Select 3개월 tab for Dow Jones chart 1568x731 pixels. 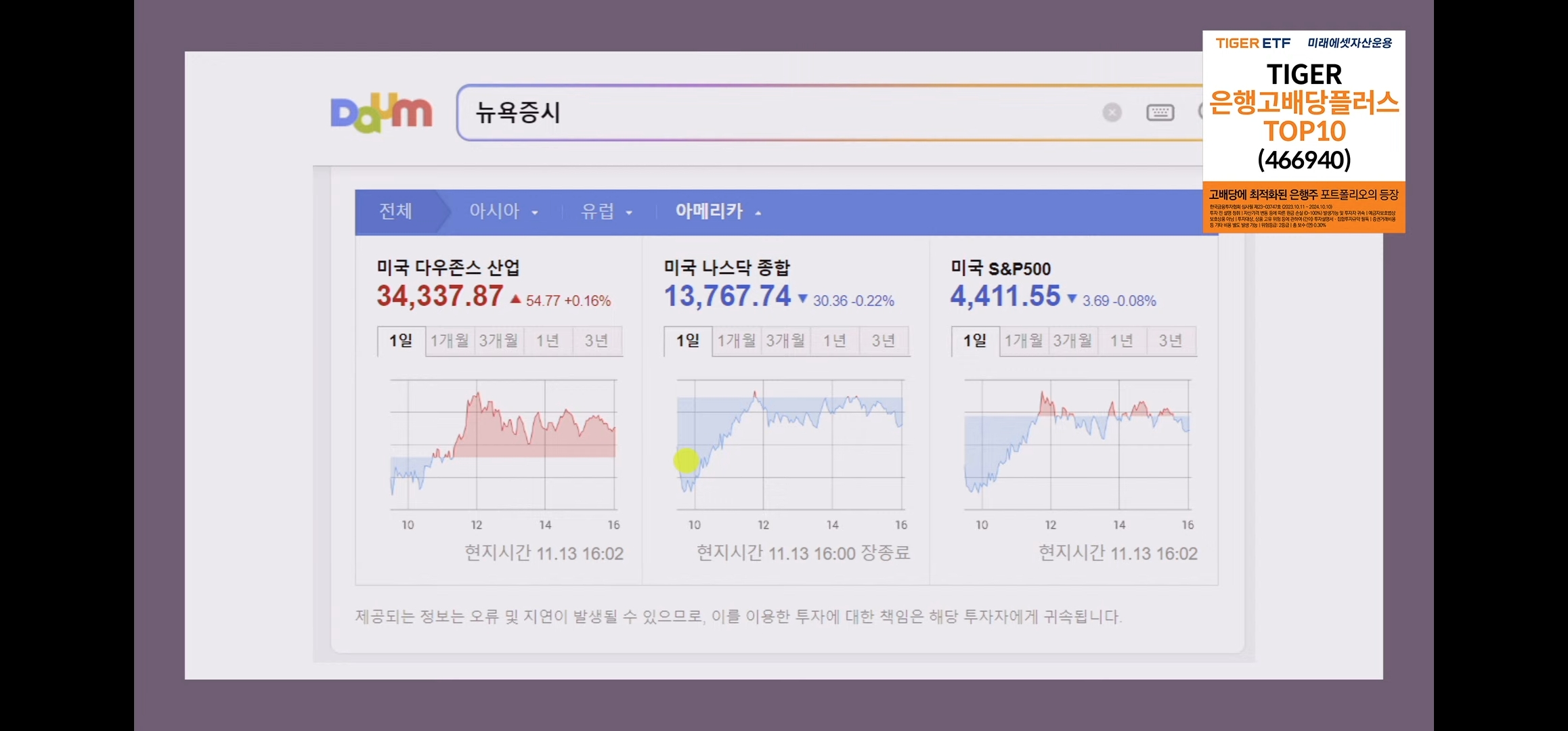click(498, 340)
